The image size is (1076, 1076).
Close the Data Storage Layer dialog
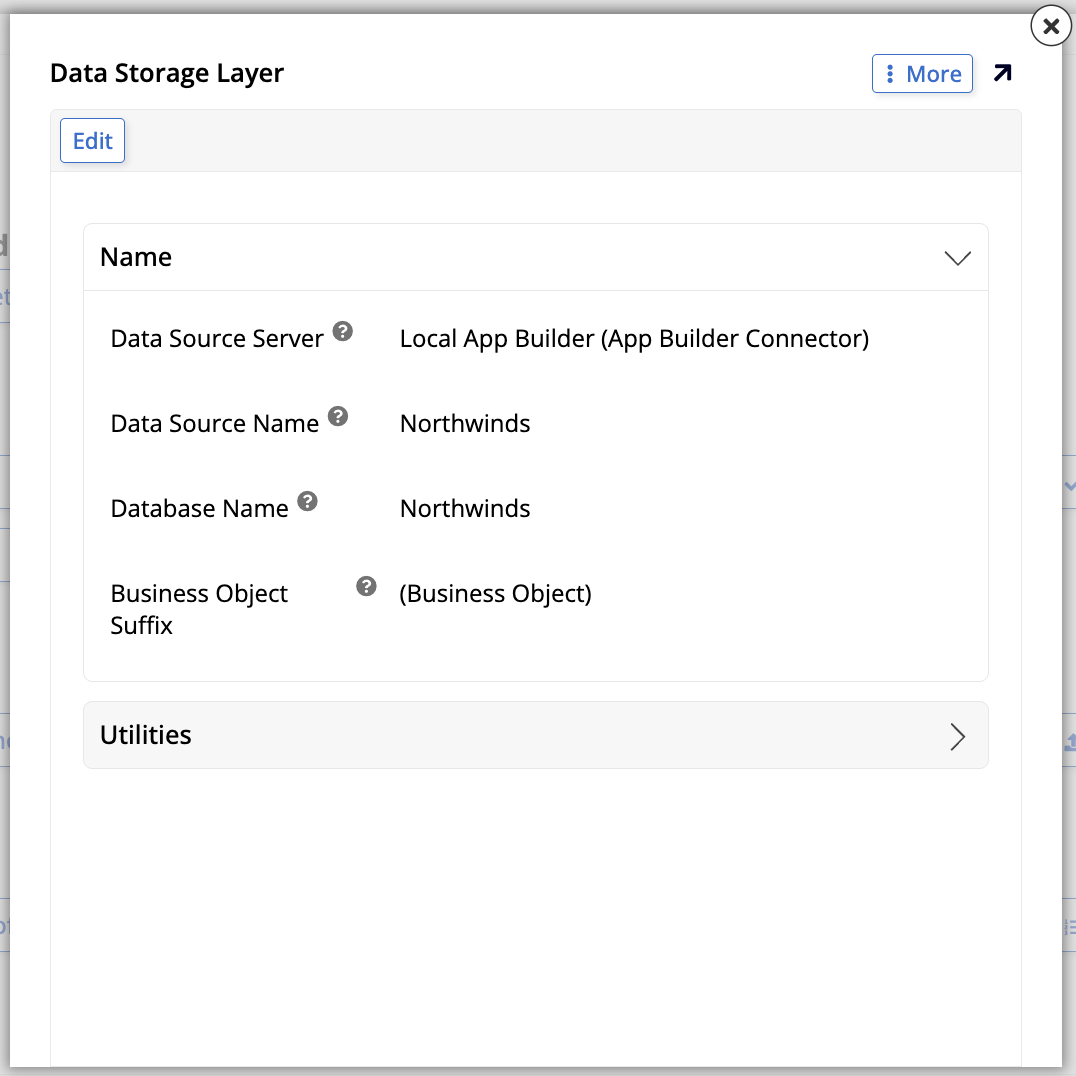tap(1051, 26)
